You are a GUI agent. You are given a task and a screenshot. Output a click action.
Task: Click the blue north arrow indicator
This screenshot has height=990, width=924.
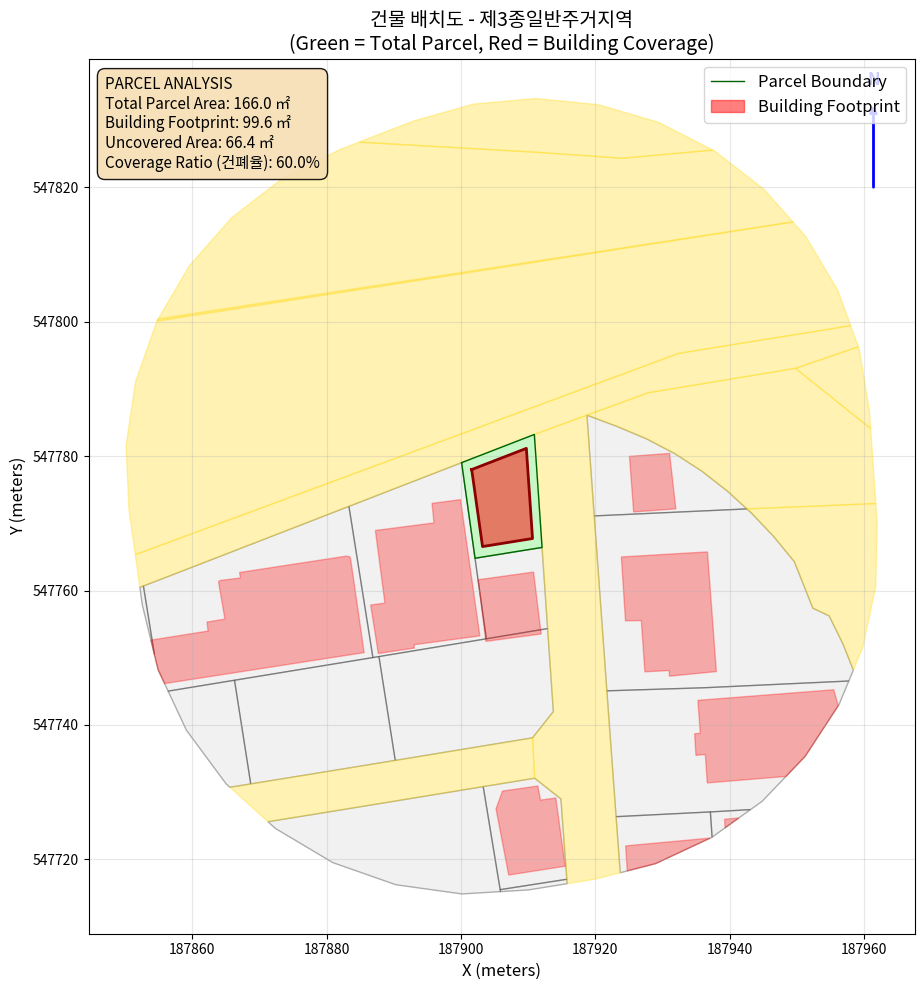point(873,135)
